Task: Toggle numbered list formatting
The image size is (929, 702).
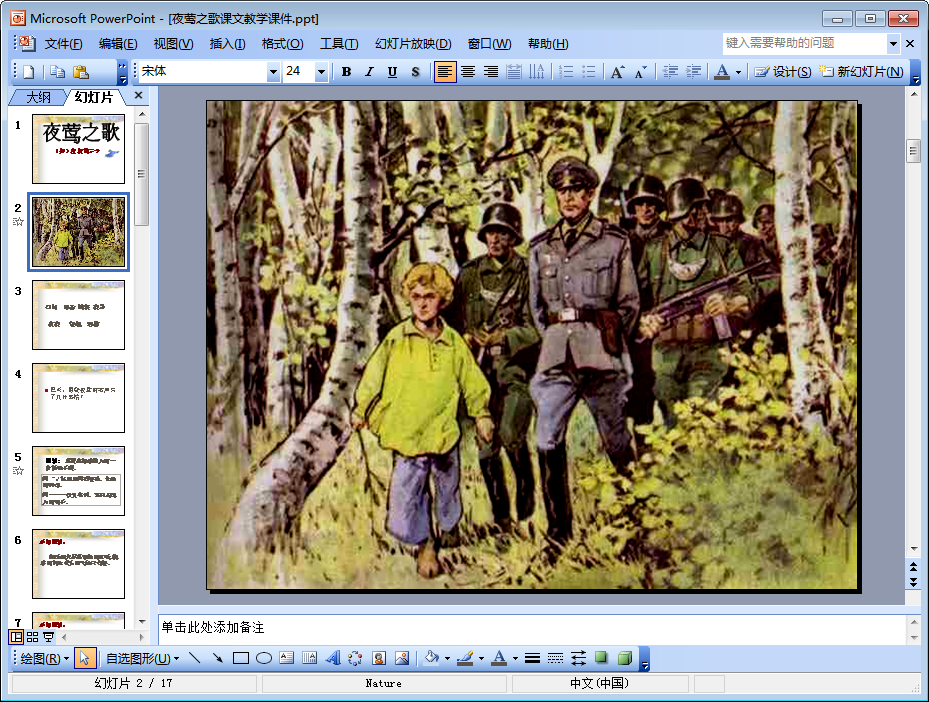Action: click(566, 72)
